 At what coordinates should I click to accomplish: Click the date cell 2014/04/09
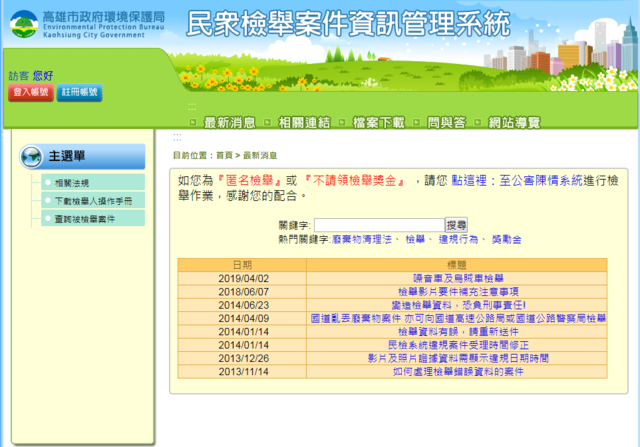[x=244, y=318]
